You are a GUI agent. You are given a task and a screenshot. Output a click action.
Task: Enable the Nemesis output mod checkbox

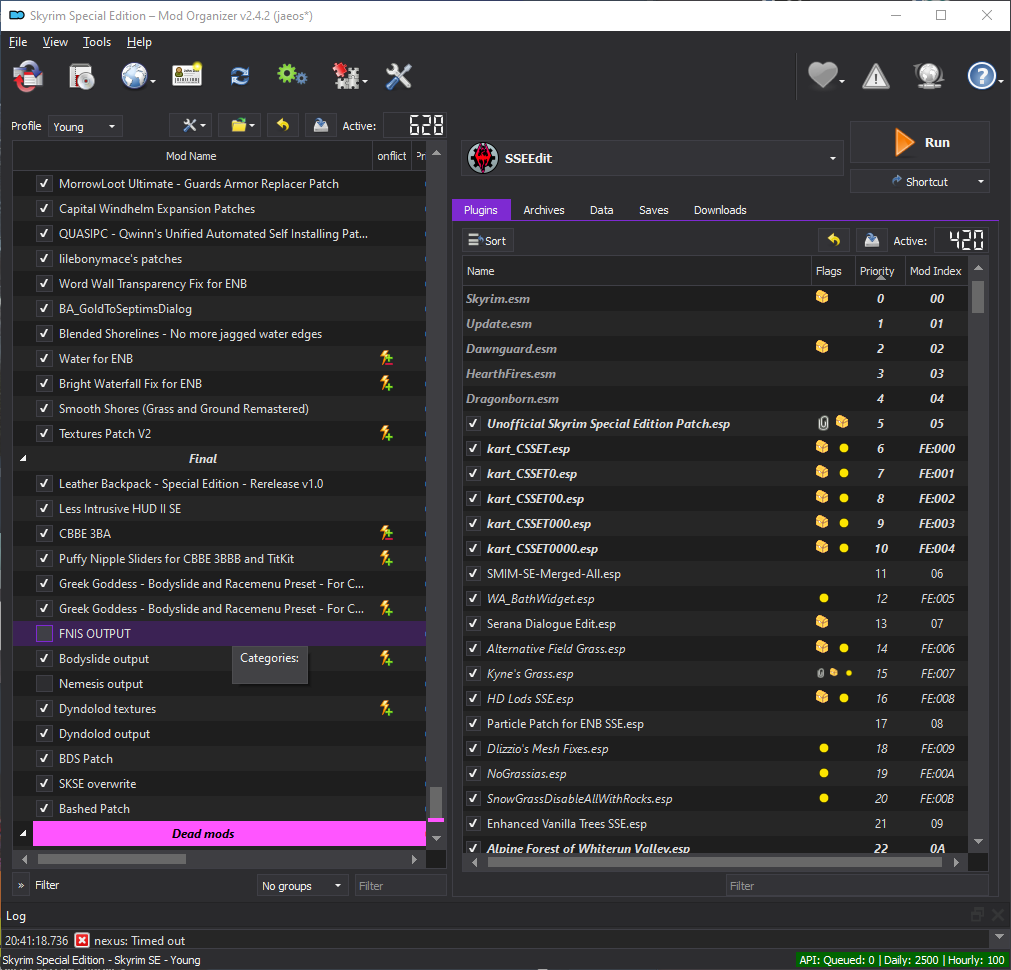(44, 684)
